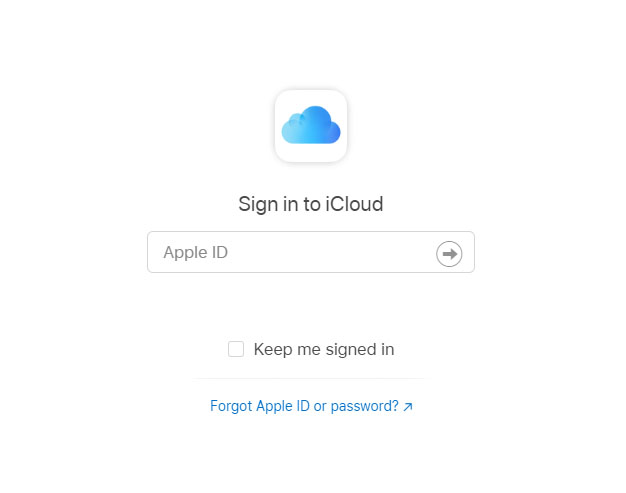
Task: Click the word password in recovery link
Action: pos(365,406)
